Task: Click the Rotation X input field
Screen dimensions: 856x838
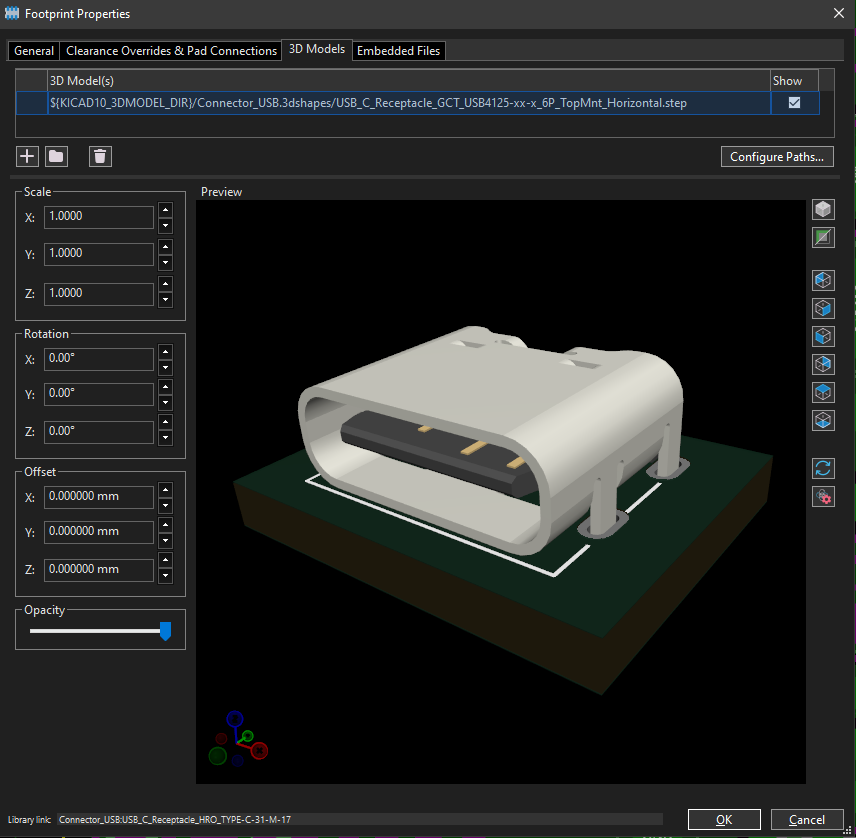Action: 99,359
